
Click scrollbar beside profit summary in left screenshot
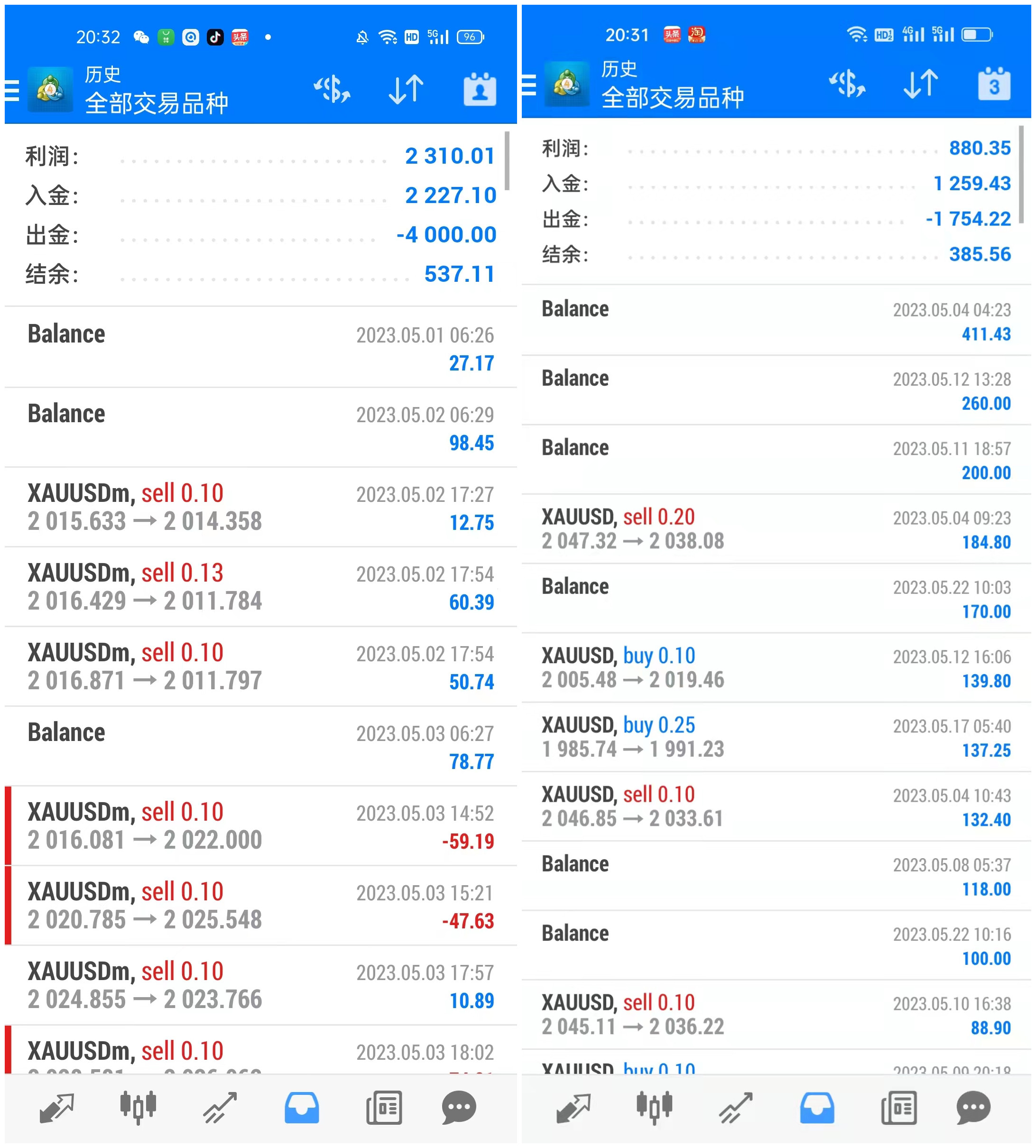(x=506, y=160)
